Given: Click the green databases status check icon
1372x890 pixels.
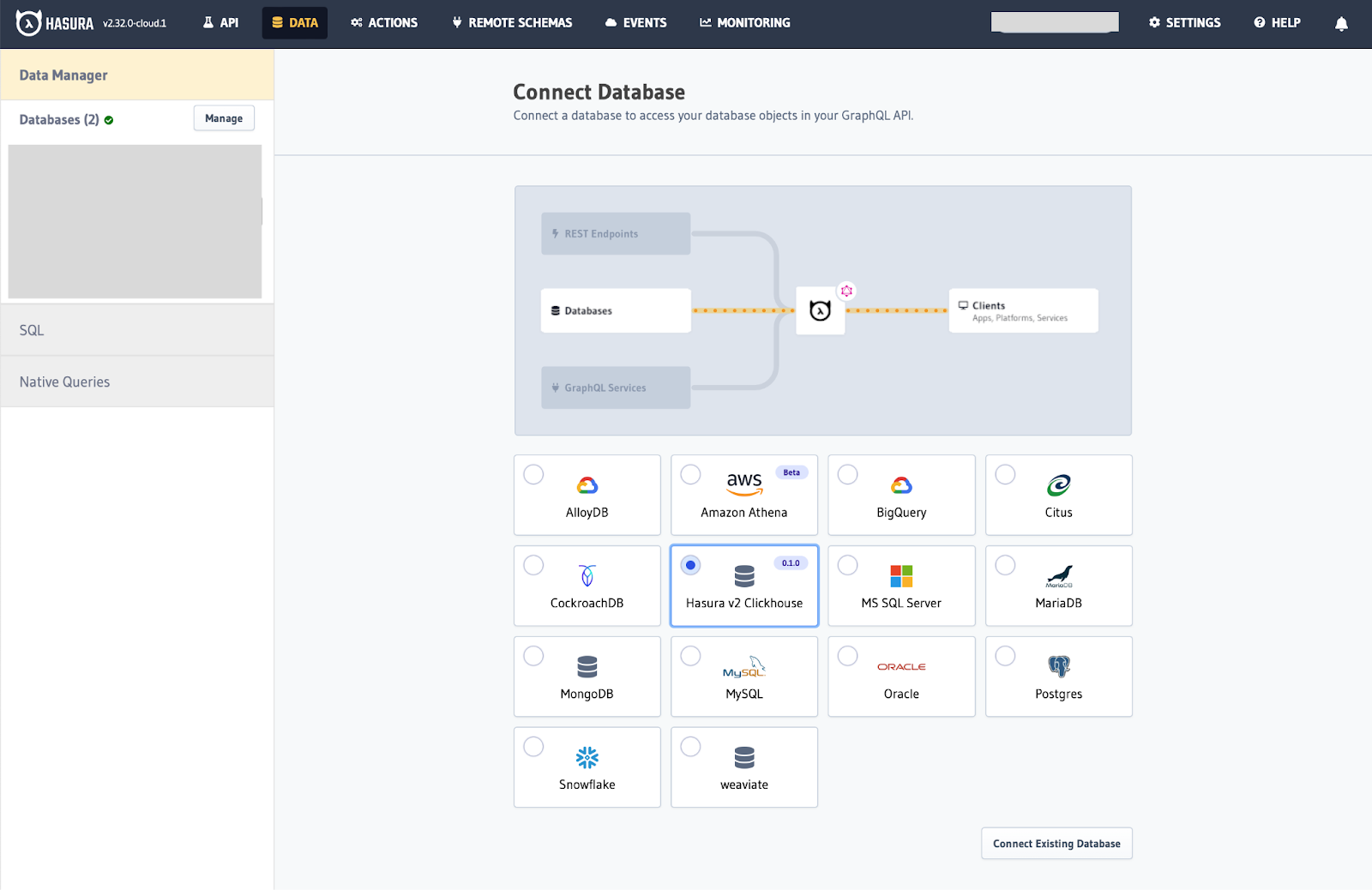Looking at the screenshot, I should click(x=109, y=120).
